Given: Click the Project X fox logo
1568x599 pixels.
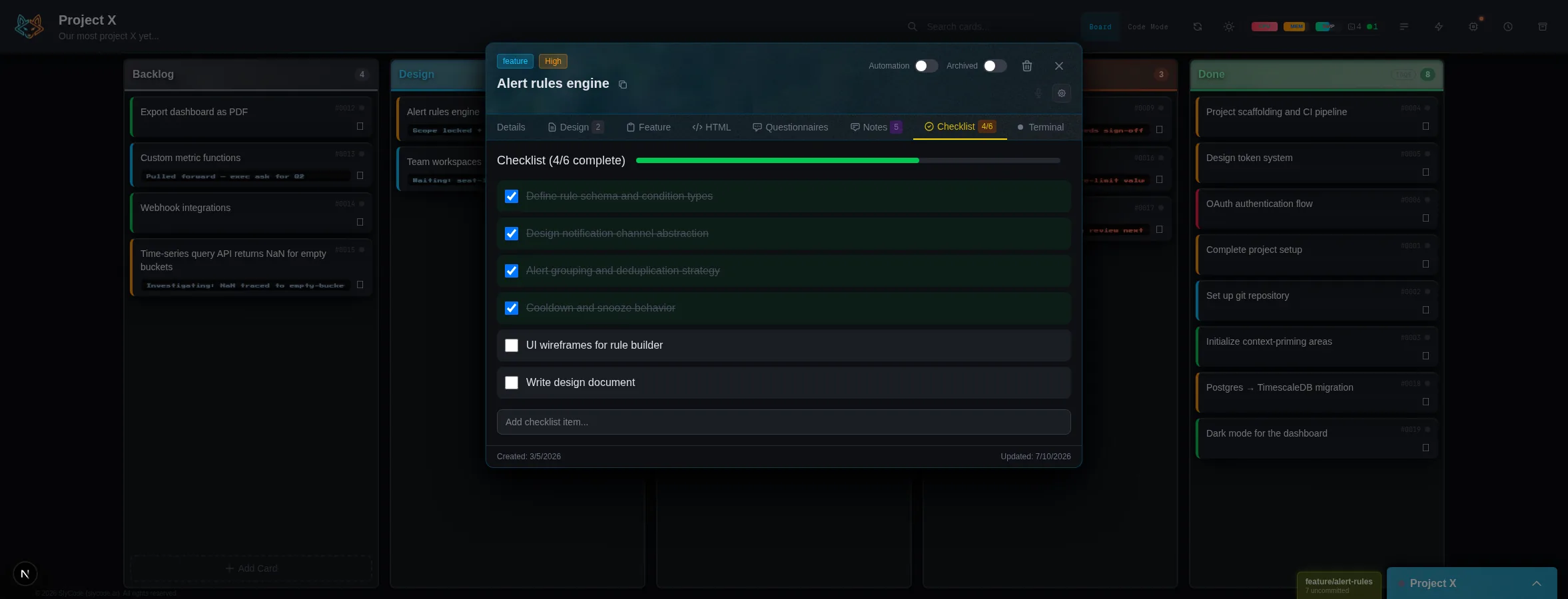Looking at the screenshot, I should pos(29,27).
